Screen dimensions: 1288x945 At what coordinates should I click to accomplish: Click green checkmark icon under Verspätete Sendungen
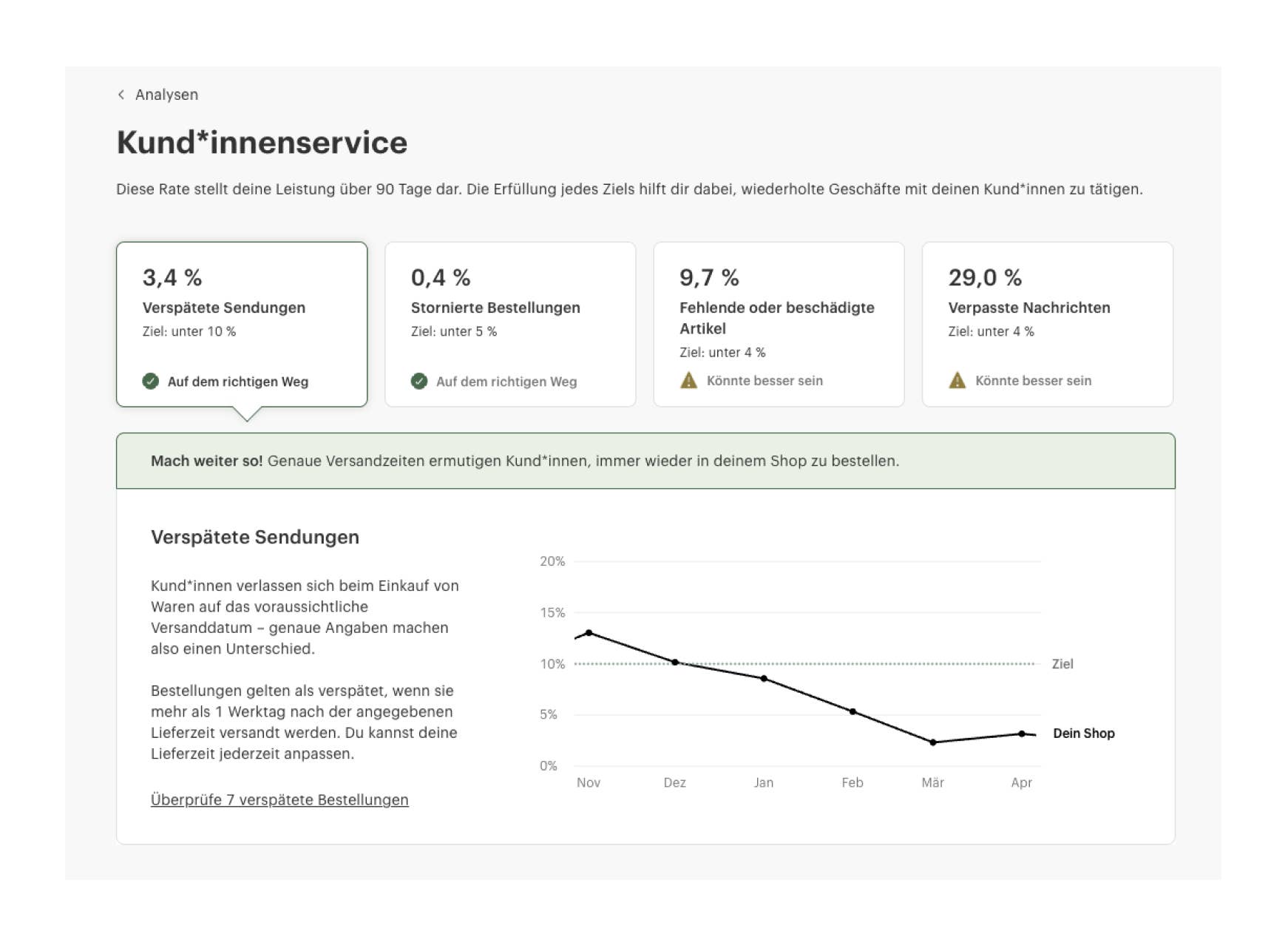(151, 382)
